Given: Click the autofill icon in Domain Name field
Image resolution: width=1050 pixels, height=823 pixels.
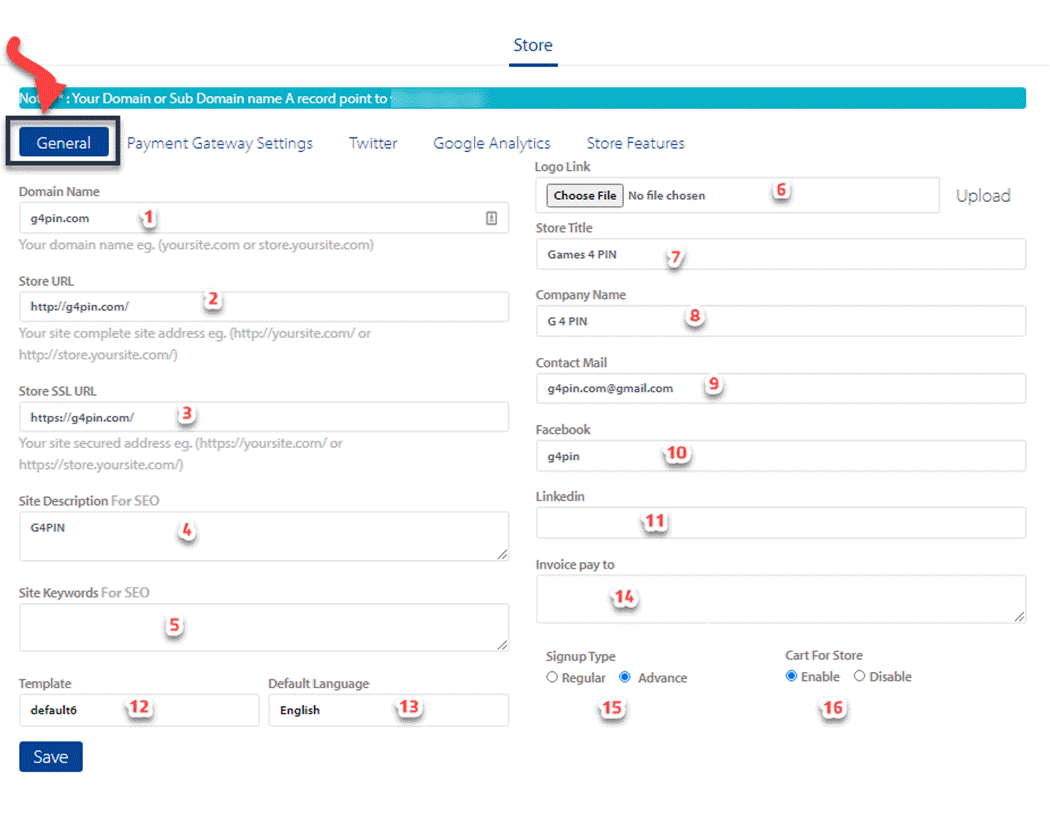Looking at the screenshot, I should pos(492,218).
